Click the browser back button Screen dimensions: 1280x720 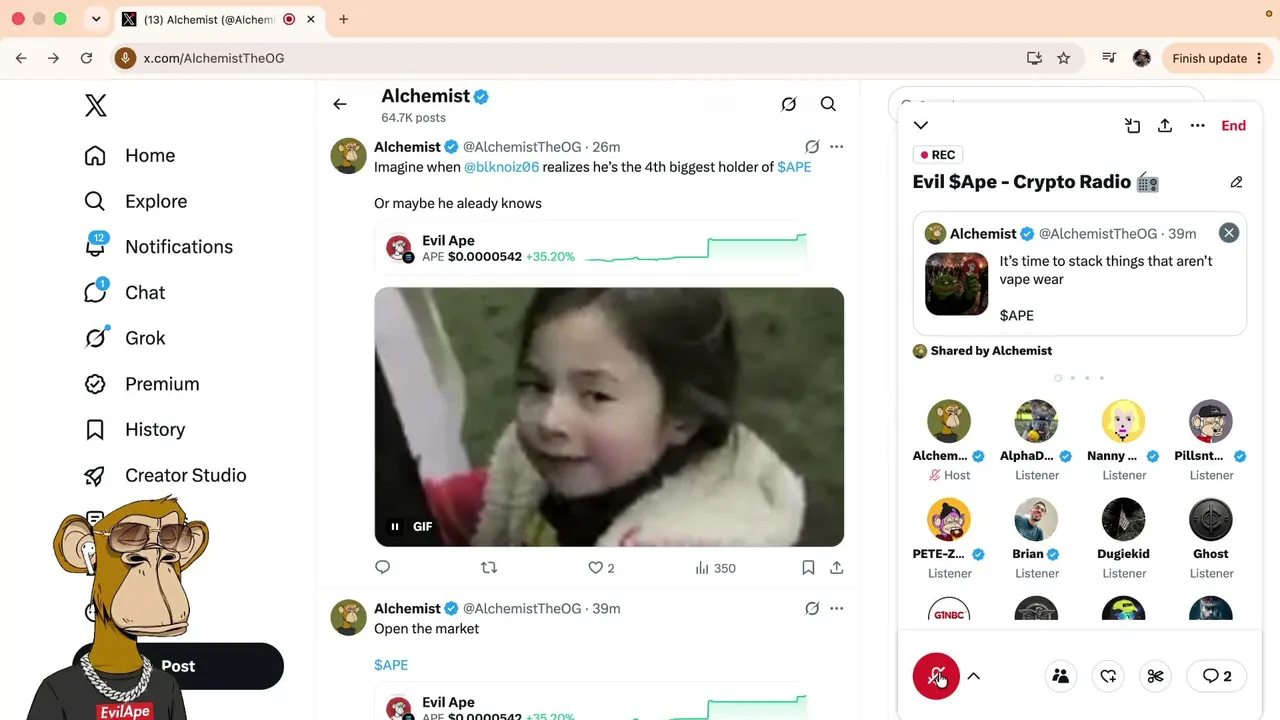[21, 58]
